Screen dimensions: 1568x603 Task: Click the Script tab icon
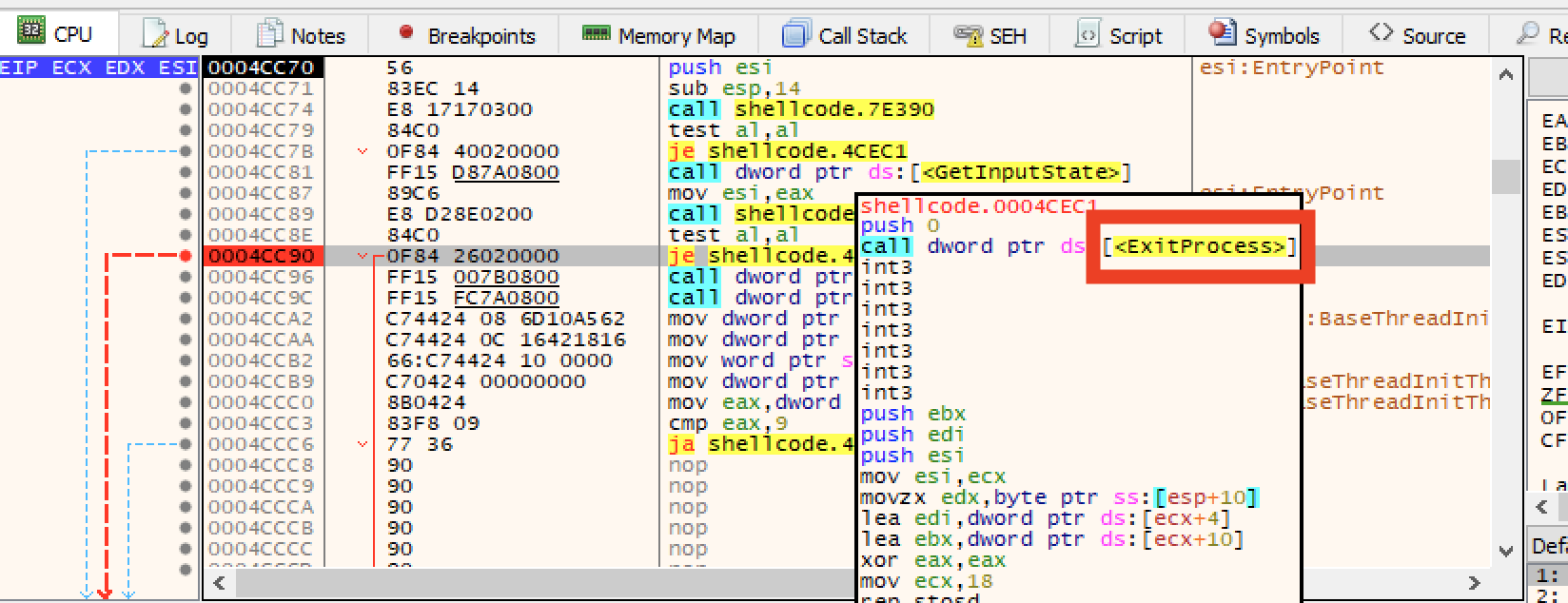point(1087,35)
